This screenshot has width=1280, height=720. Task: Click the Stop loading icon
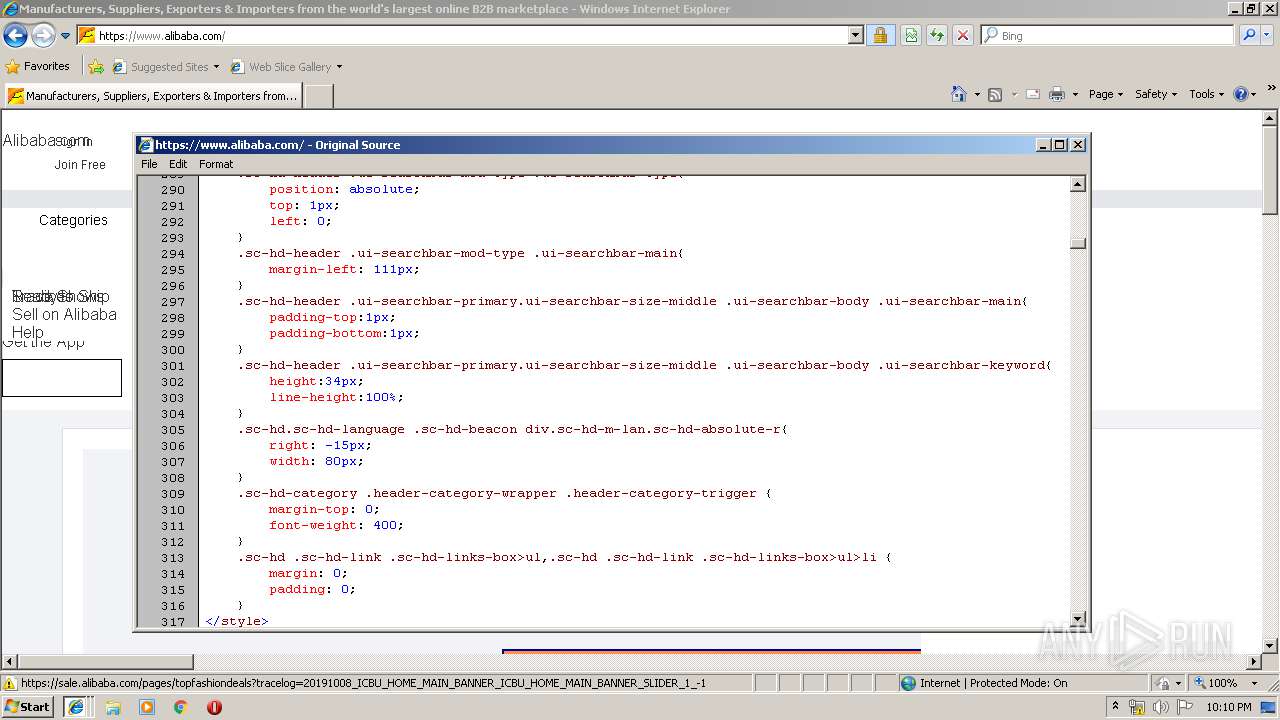pyautogui.click(x=963, y=36)
